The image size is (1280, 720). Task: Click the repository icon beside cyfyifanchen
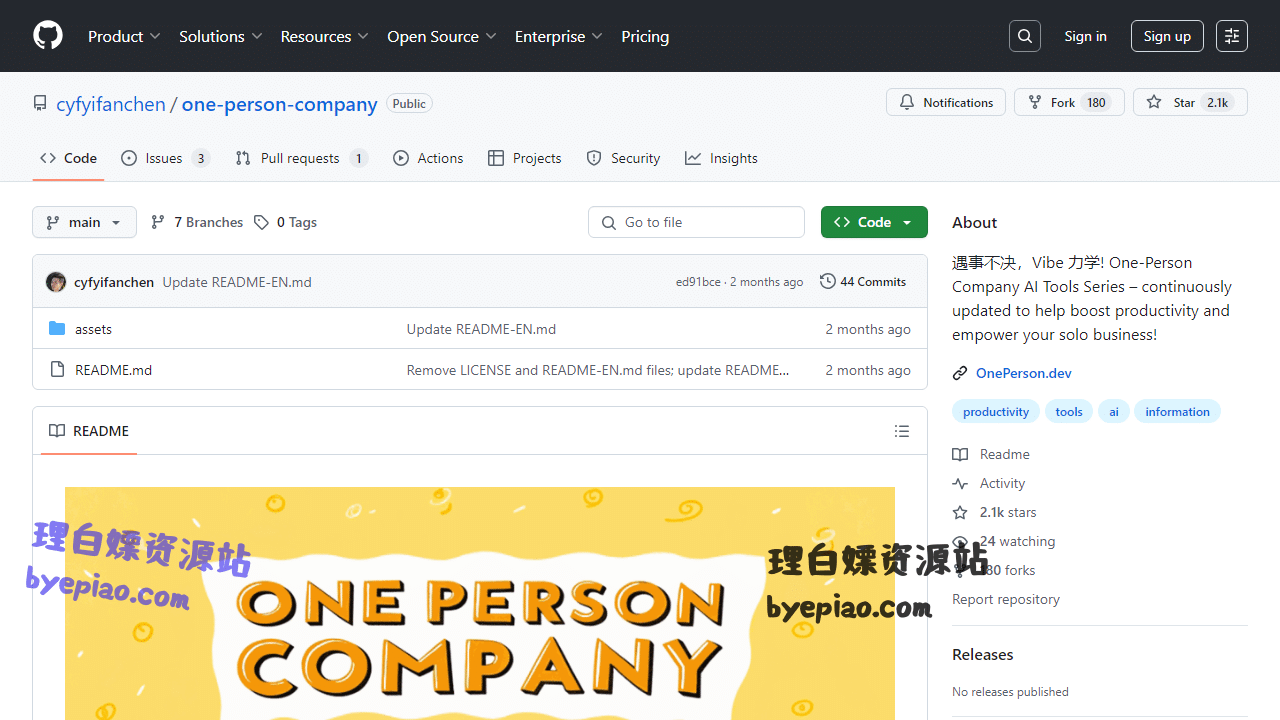click(x=40, y=103)
